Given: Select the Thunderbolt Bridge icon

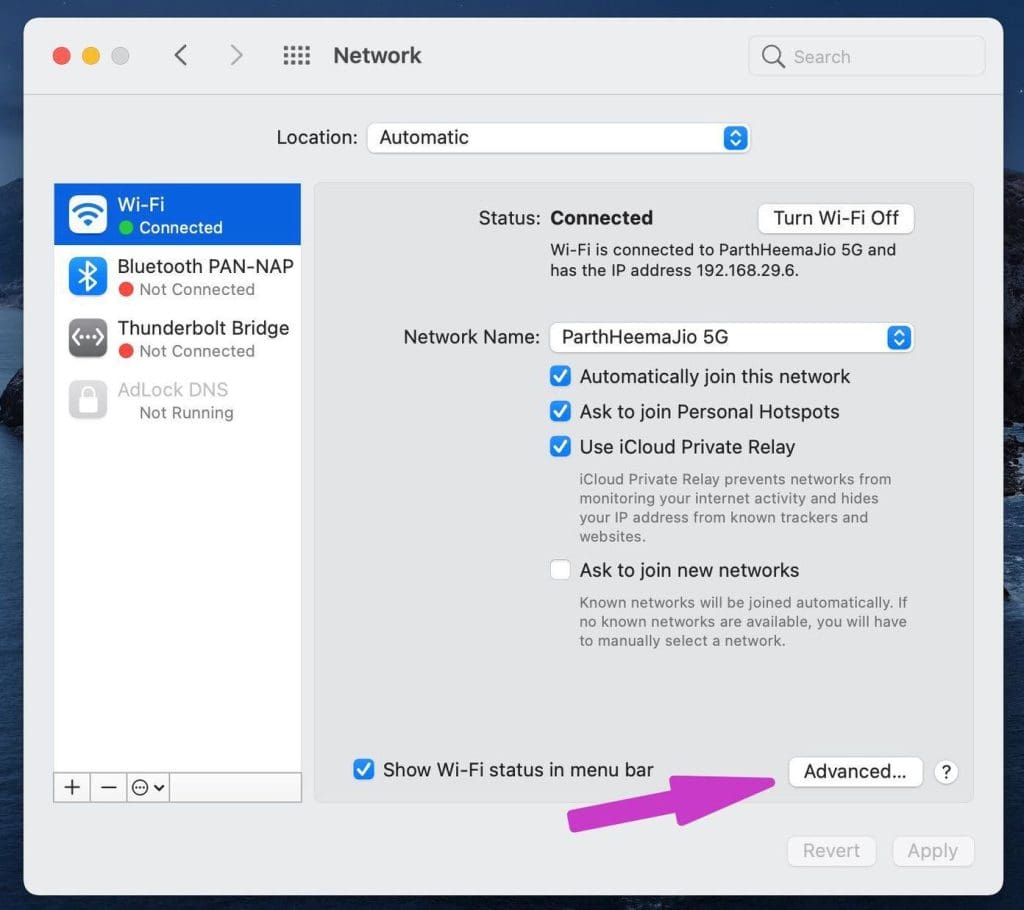Looking at the screenshot, I should coord(88,338).
